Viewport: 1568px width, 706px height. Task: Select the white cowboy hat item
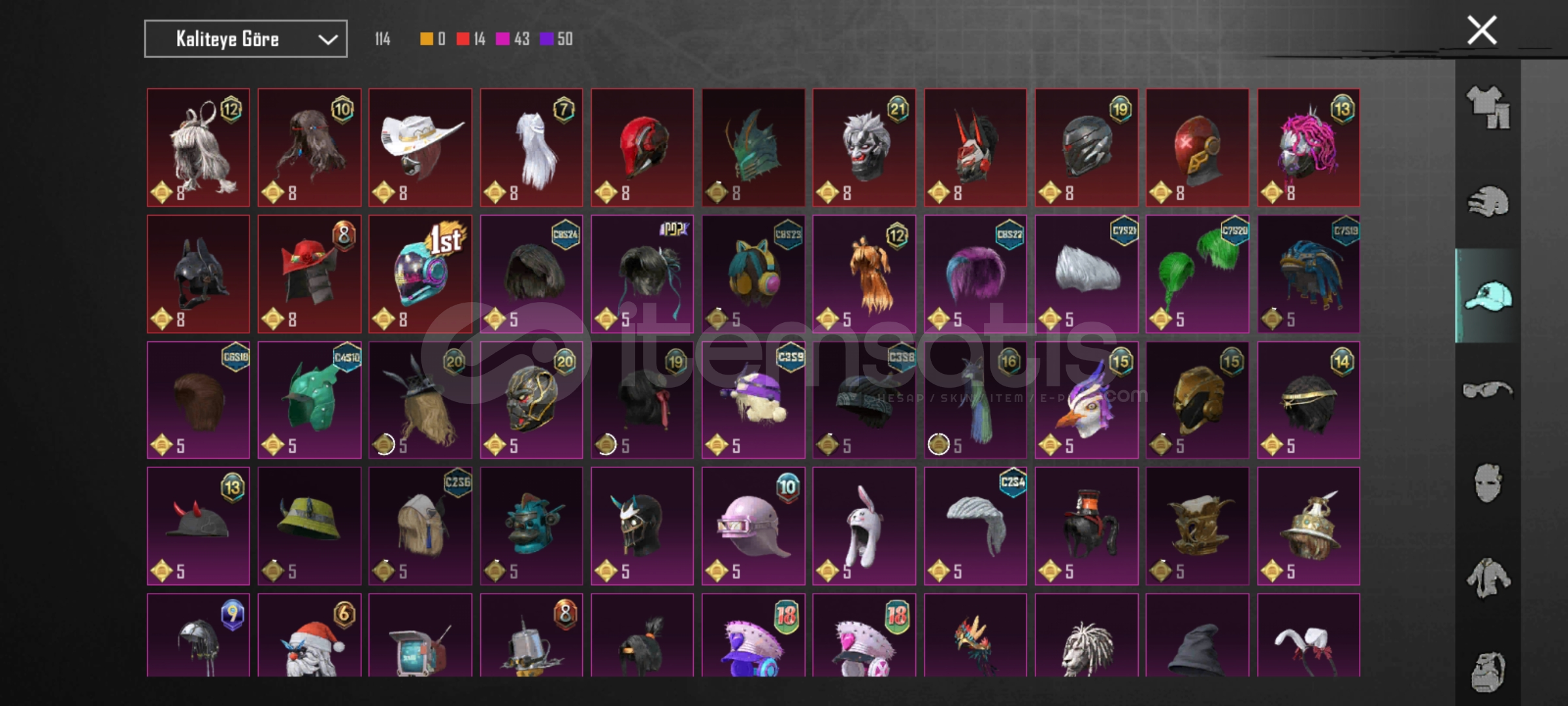click(420, 148)
